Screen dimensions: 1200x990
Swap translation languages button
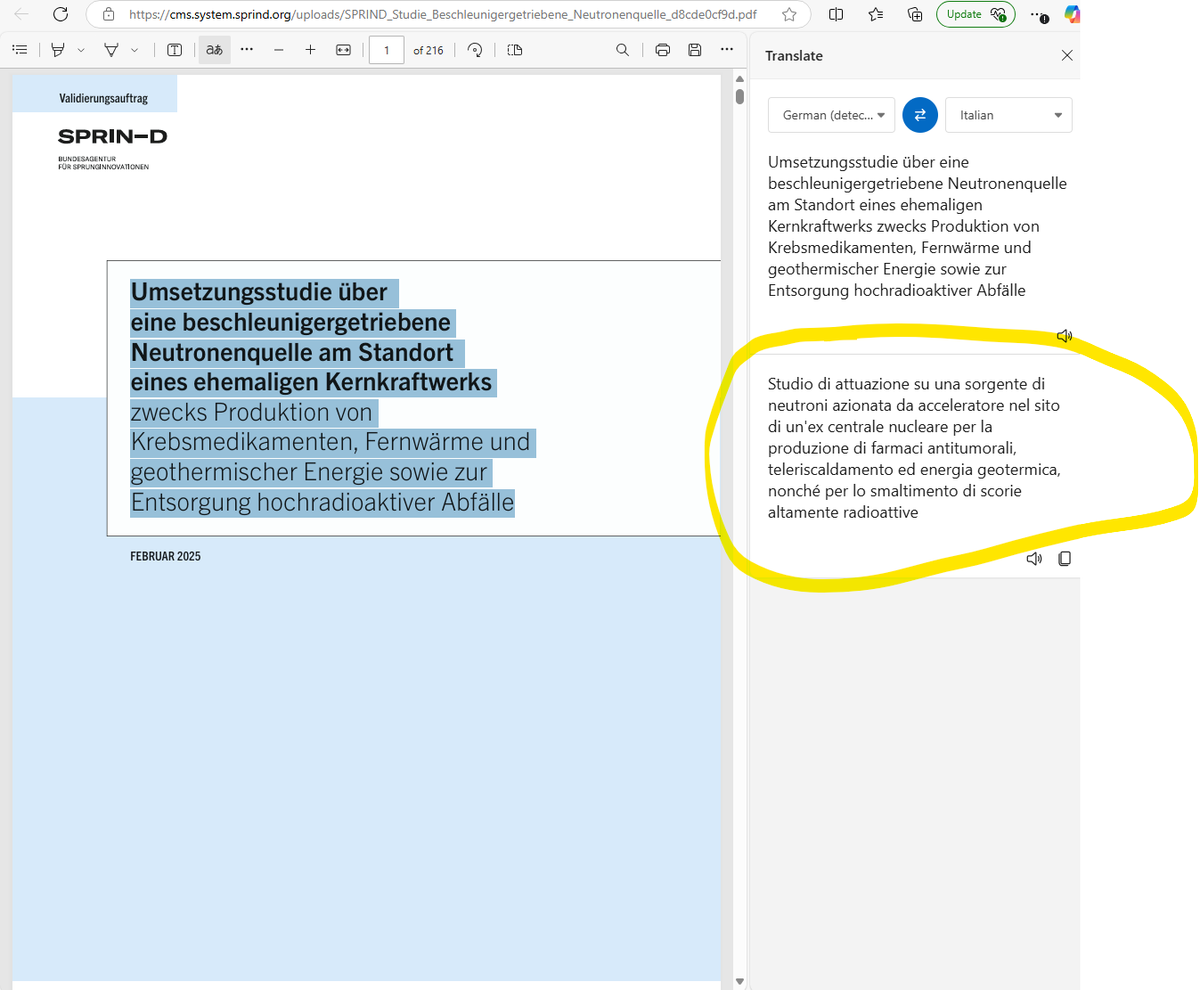919,115
